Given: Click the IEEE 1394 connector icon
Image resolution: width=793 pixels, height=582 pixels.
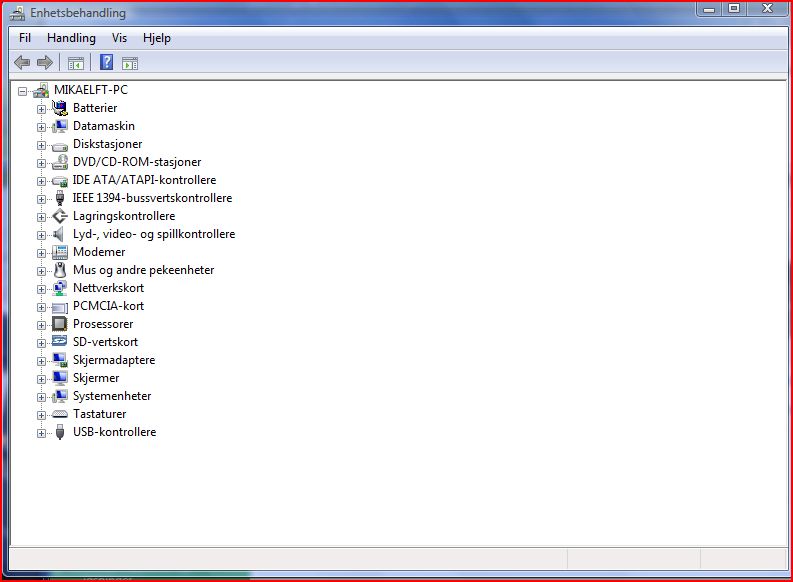Looking at the screenshot, I should 60,198.
